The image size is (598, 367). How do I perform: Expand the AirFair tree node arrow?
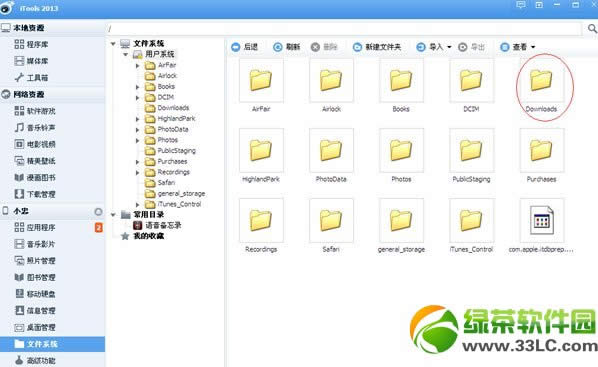[x=138, y=66]
